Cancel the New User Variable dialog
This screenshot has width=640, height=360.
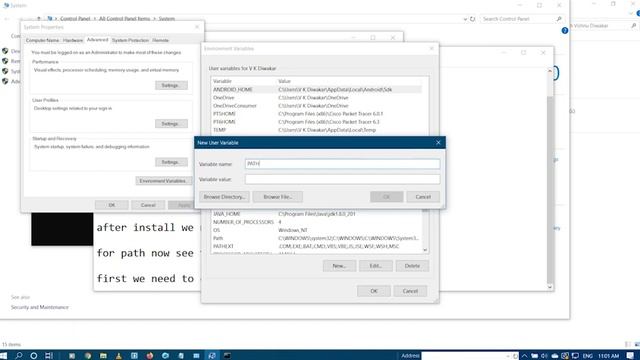[423, 197]
